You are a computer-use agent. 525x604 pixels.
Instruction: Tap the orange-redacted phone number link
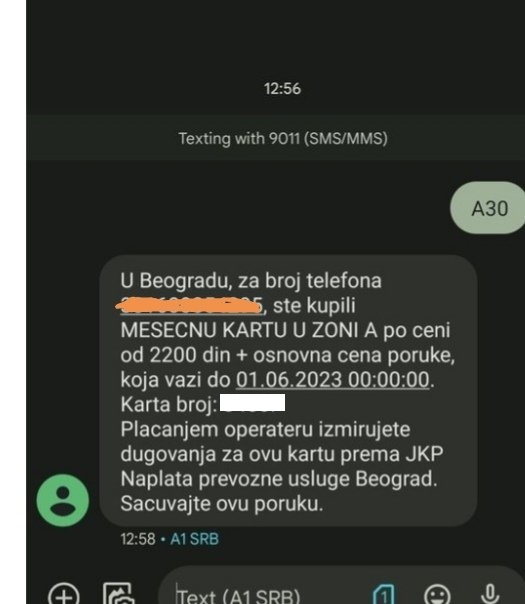click(x=191, y=305)
